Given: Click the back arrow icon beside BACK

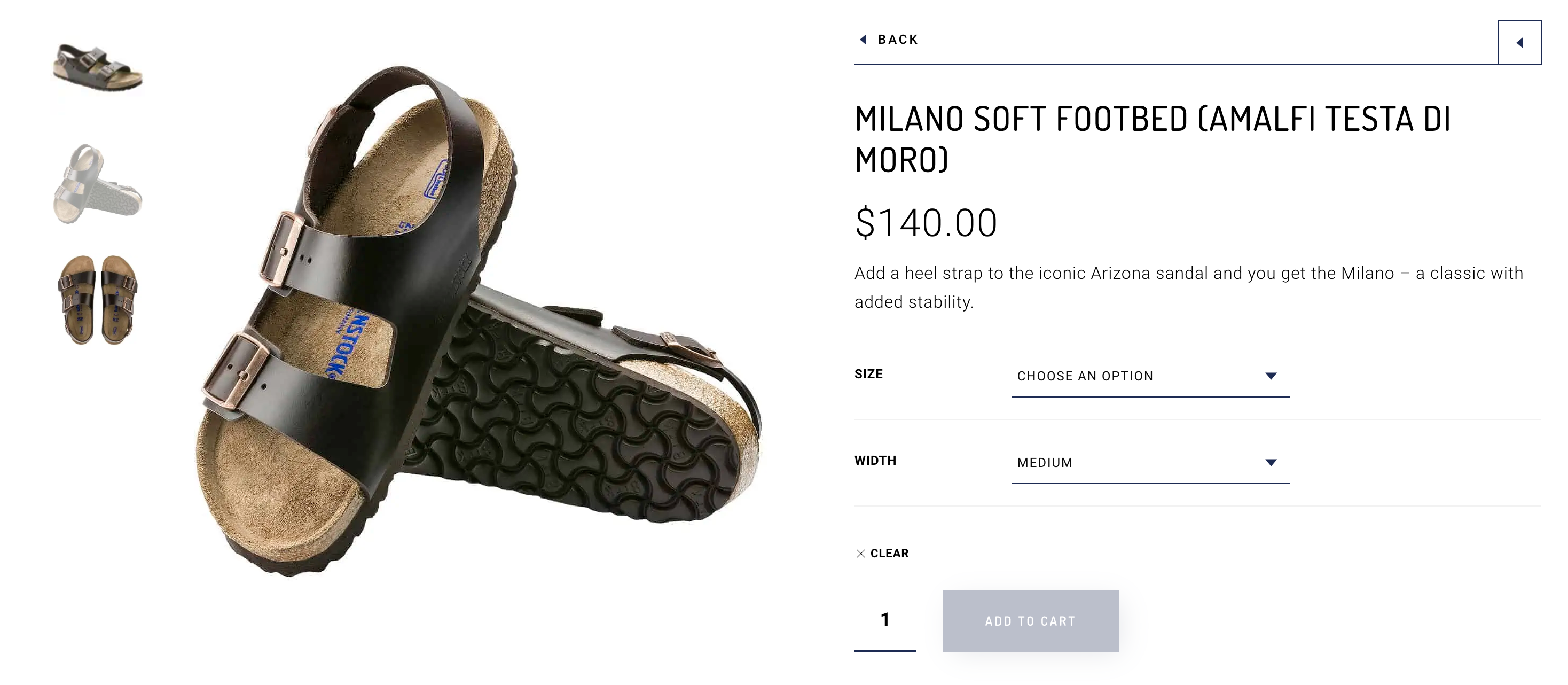Looking at the screenshot, I should pos(863,40).
